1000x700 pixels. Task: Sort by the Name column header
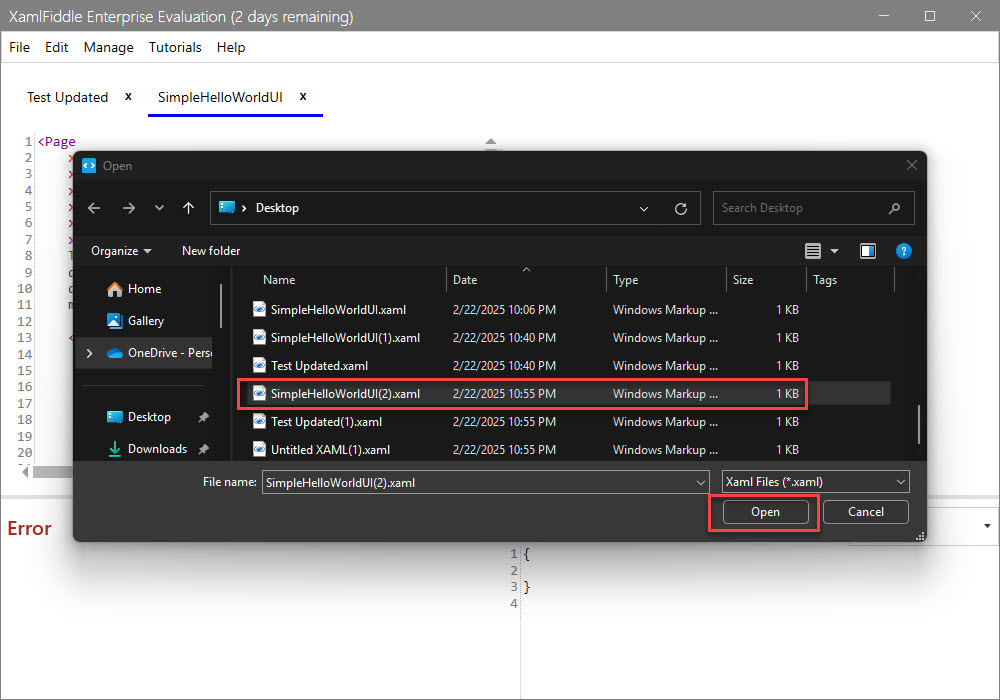tap(279, 280)
